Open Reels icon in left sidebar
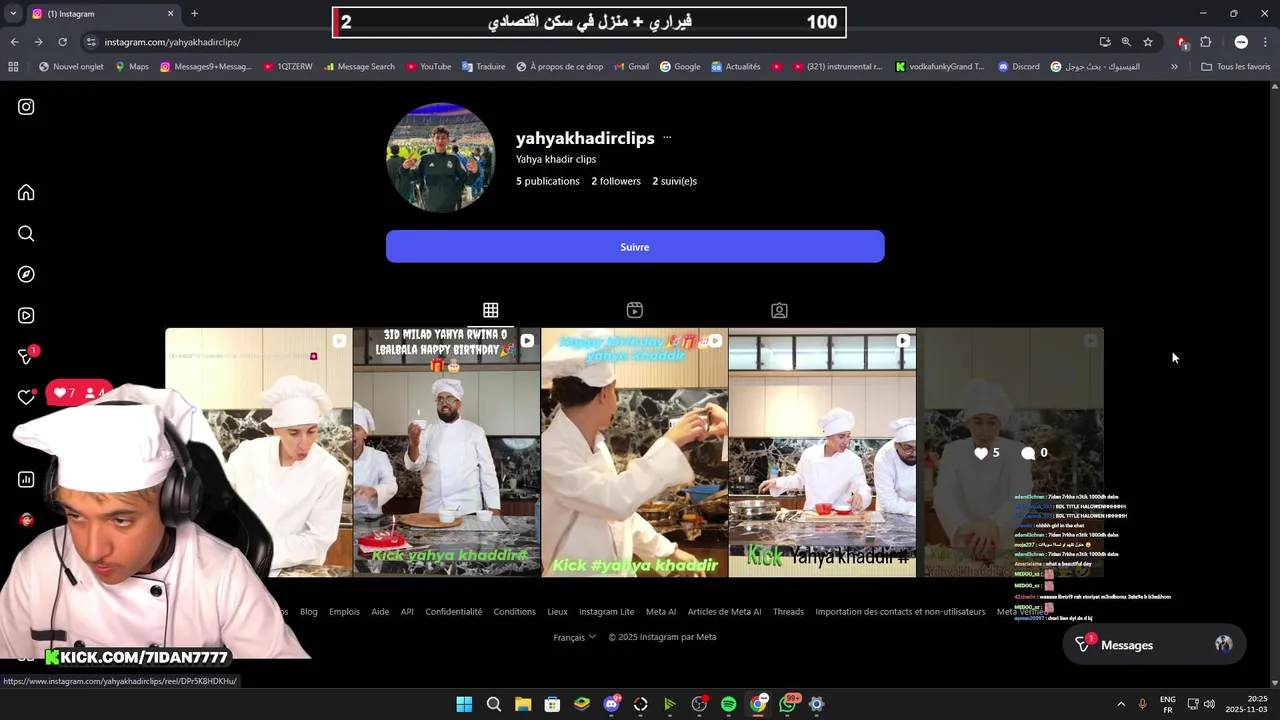The width and height of the screenshot is (1280, 720). point(26,315)
